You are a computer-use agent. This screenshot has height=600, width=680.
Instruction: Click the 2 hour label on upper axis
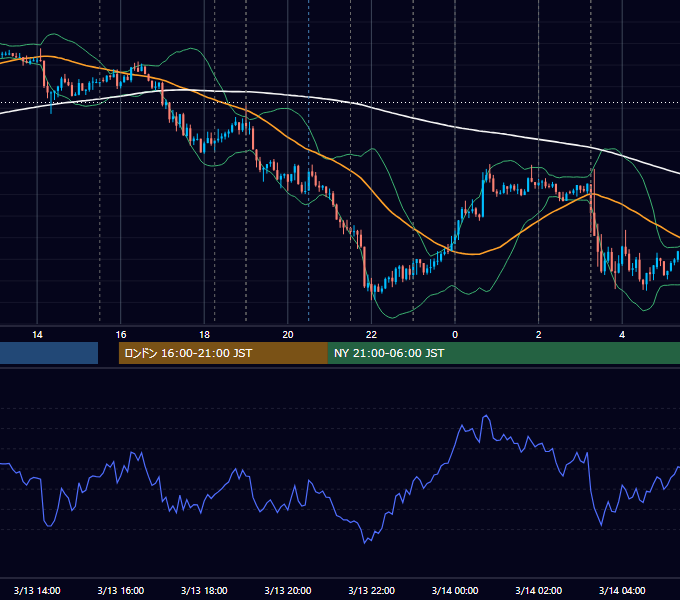point(539,335)
